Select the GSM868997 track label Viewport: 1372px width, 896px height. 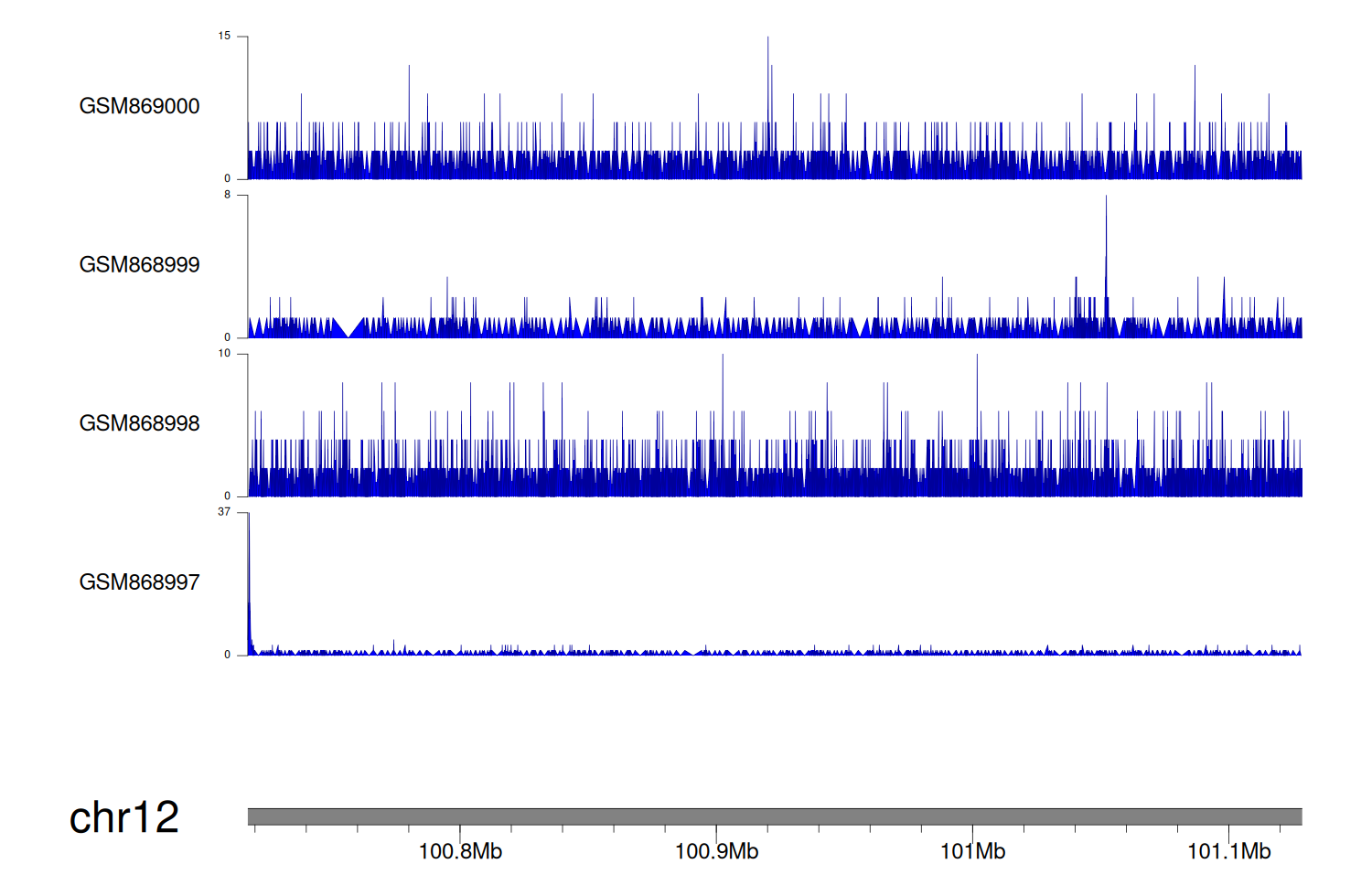point(139,582)
